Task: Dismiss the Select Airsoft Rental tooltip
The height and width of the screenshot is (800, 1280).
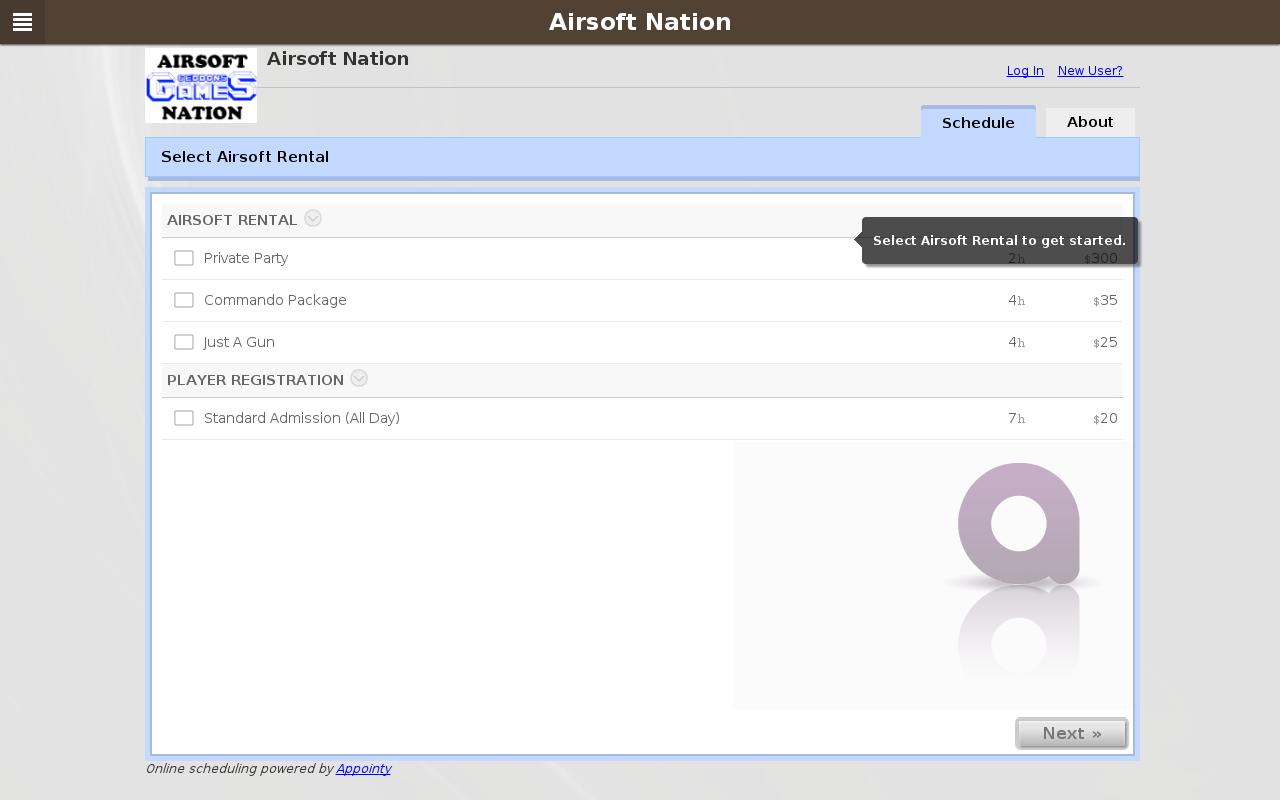Action: (x=999, y=240)
